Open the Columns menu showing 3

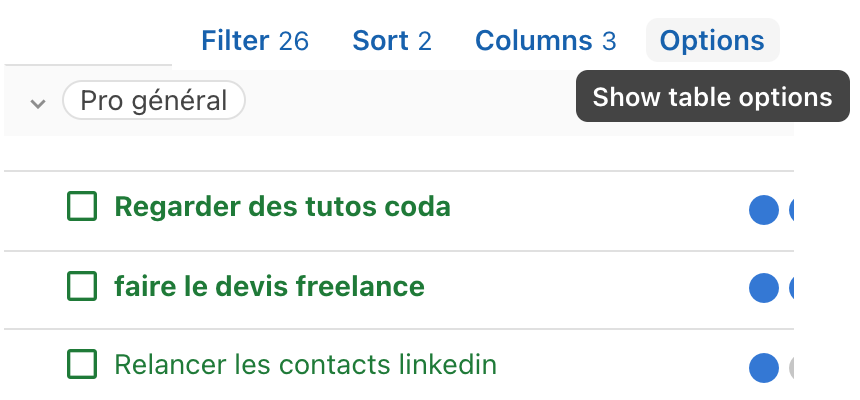(545, 41)
